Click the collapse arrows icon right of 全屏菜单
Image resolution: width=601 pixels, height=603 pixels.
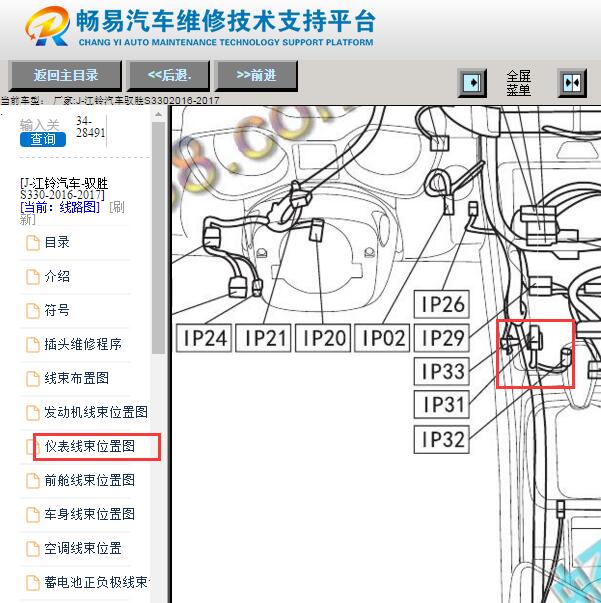point(572,83)
